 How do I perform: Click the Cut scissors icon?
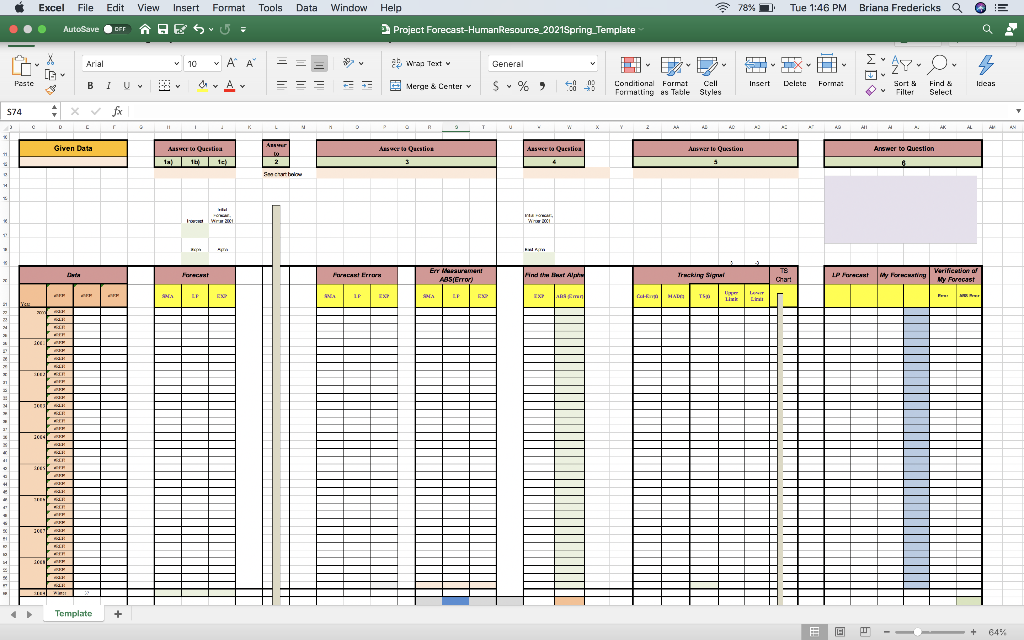point(50,59)
